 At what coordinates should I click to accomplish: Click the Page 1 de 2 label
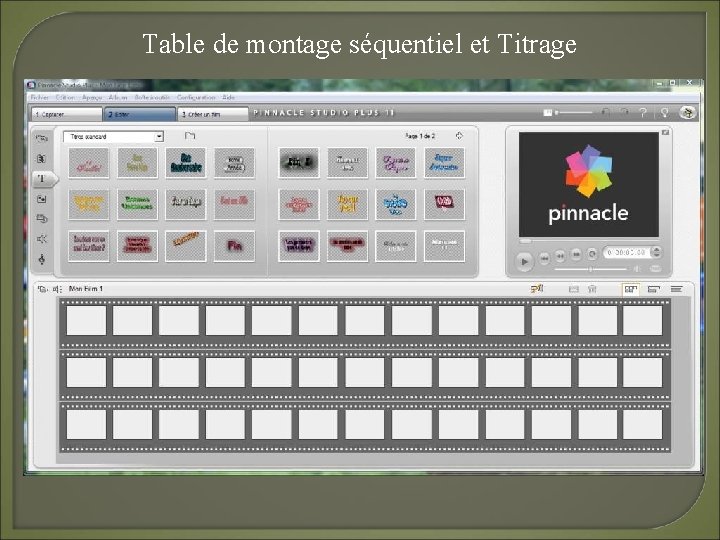coord(420,136)
